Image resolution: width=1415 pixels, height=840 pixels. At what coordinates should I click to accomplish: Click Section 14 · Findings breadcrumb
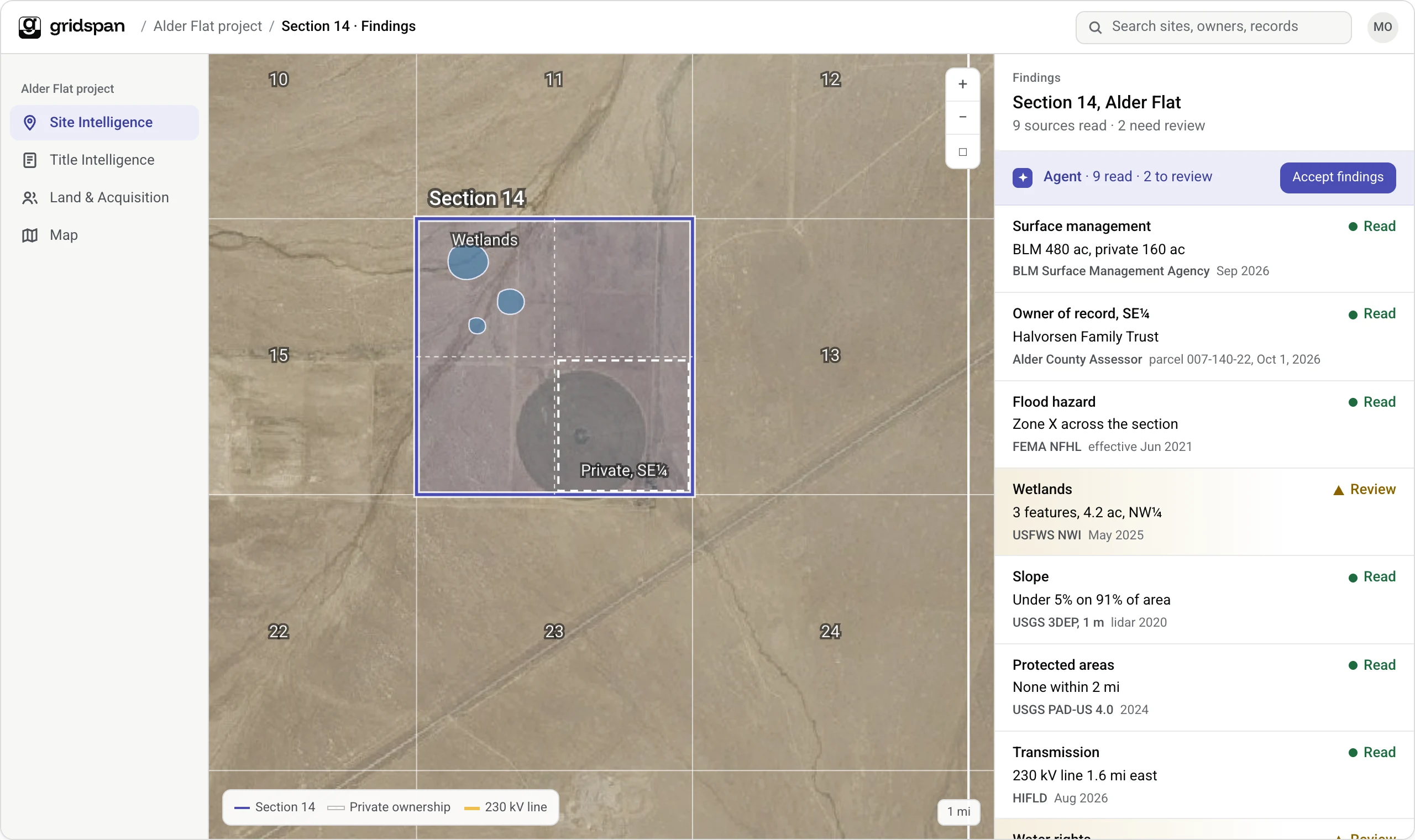(x=348, y=26)
